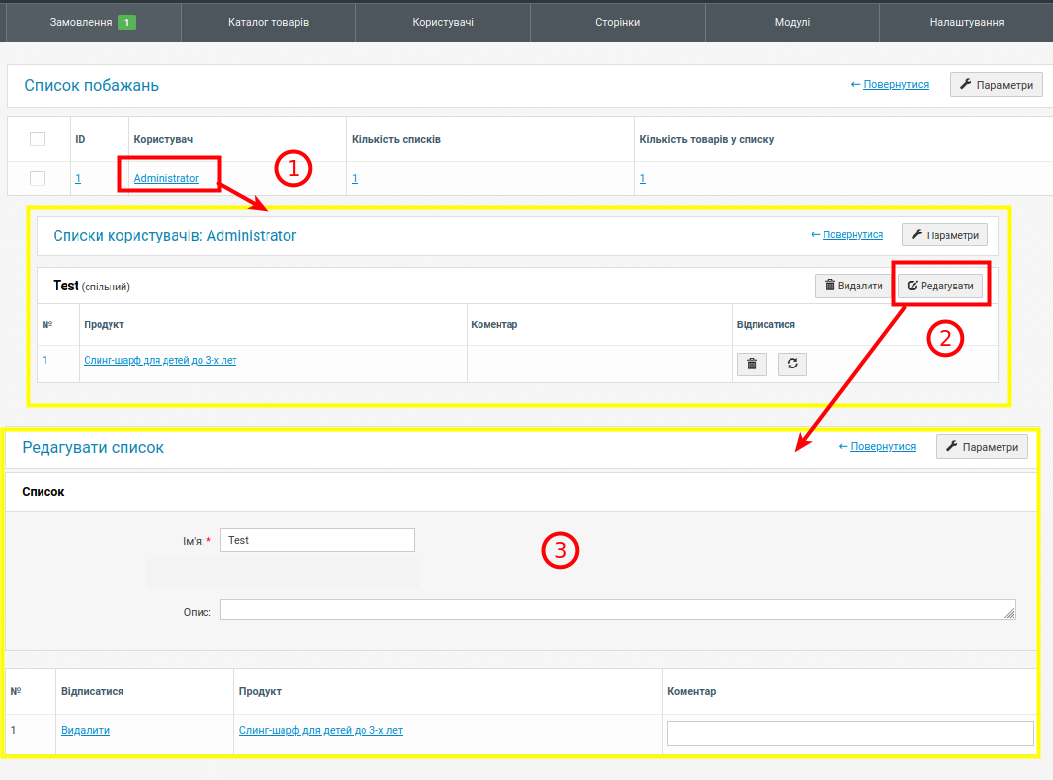Open the Користувачі menu

coord(443,22)
